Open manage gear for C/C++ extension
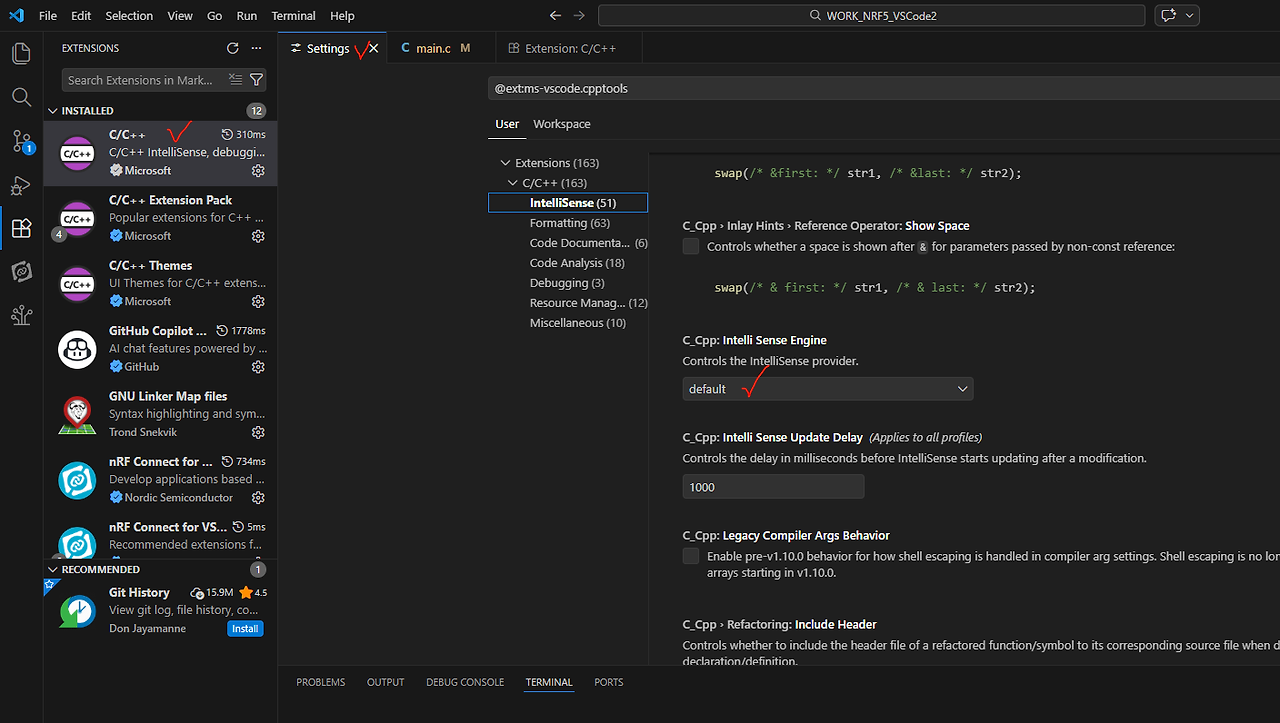1280x723 pixels. tap(258, 171)
